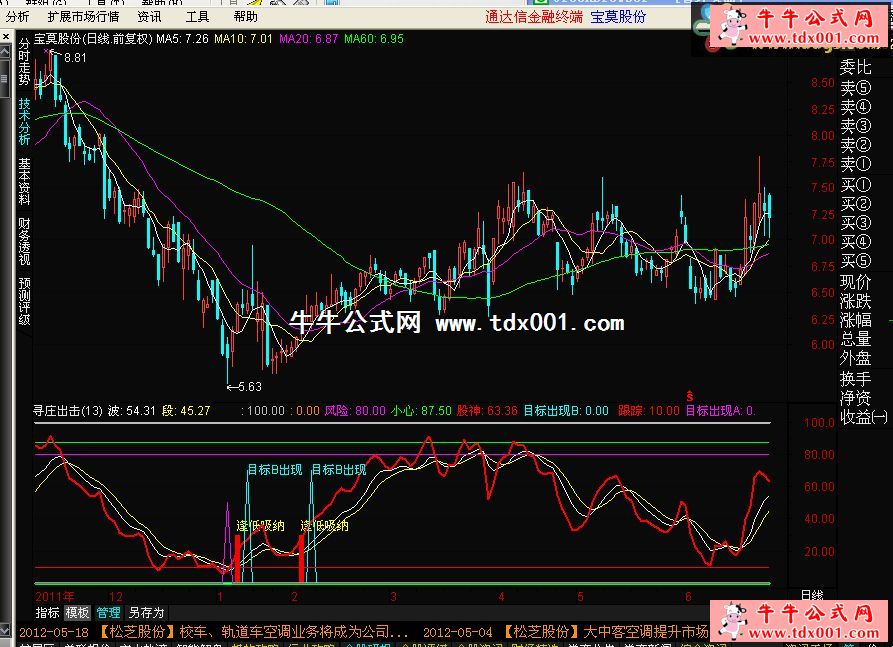
Task: Open the 分析 menu
Action: click(x=17, y=17)
